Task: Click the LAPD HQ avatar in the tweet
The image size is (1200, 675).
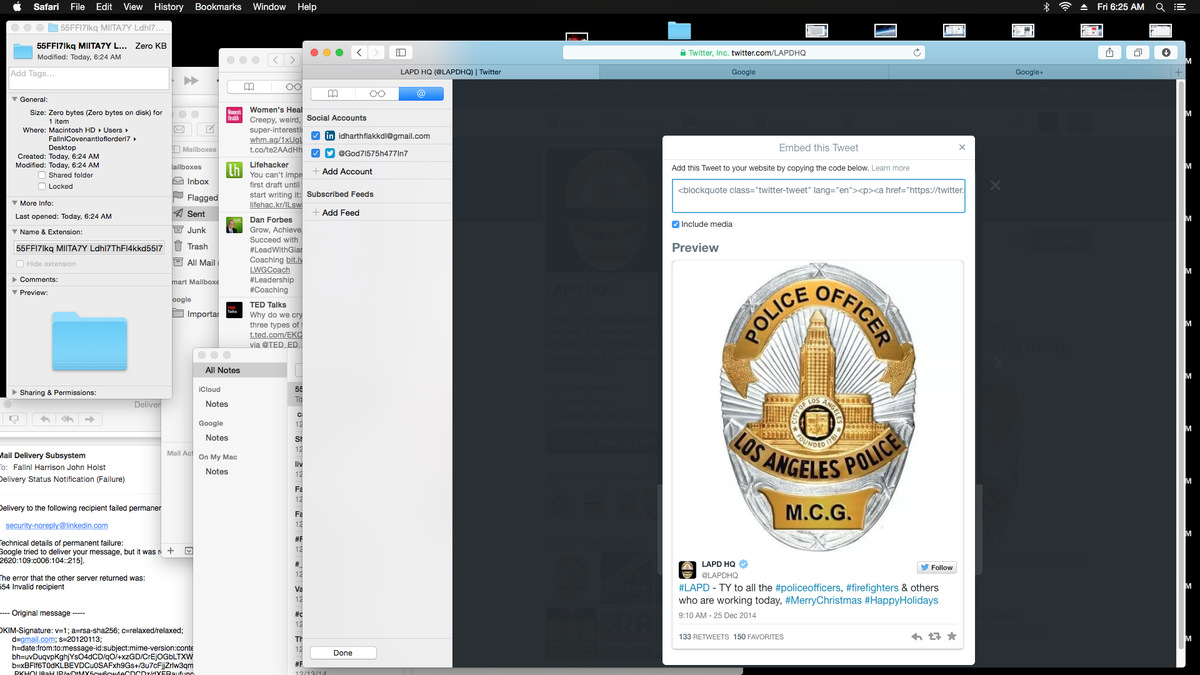Action: click(x=687, y=570)
